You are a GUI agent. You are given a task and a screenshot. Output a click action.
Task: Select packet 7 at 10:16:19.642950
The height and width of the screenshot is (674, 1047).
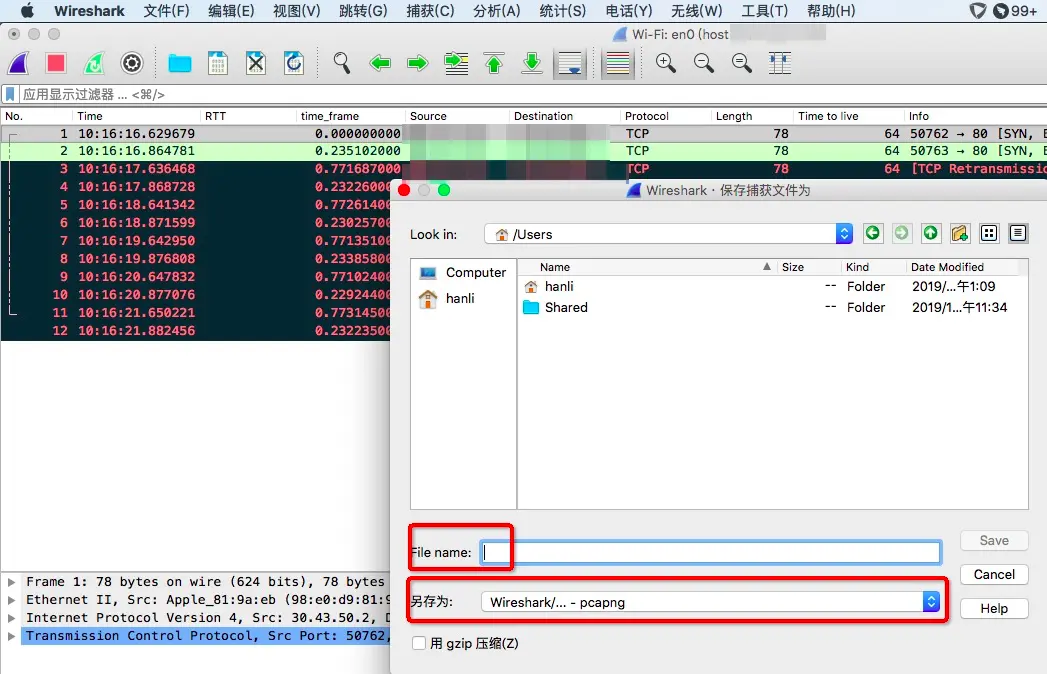coord(196,240)
